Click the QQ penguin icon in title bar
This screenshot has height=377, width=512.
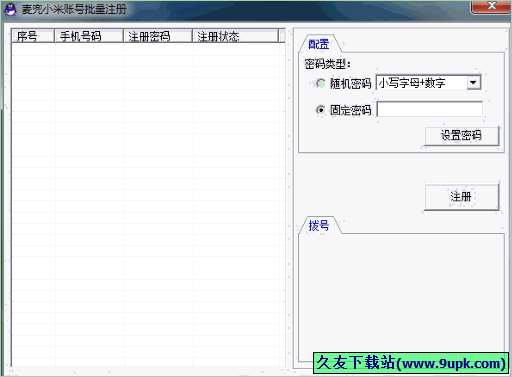10,9
